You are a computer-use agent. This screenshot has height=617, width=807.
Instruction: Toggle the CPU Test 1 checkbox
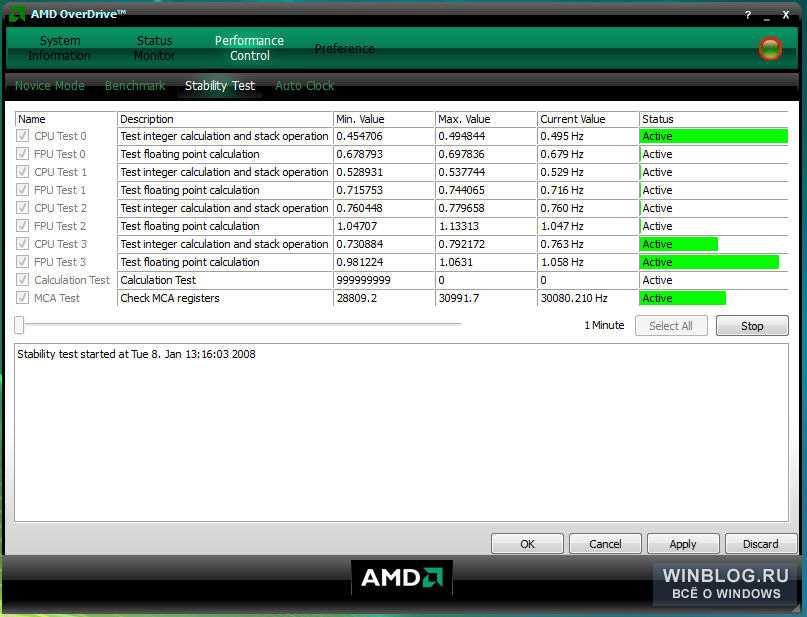pos(22,172)
